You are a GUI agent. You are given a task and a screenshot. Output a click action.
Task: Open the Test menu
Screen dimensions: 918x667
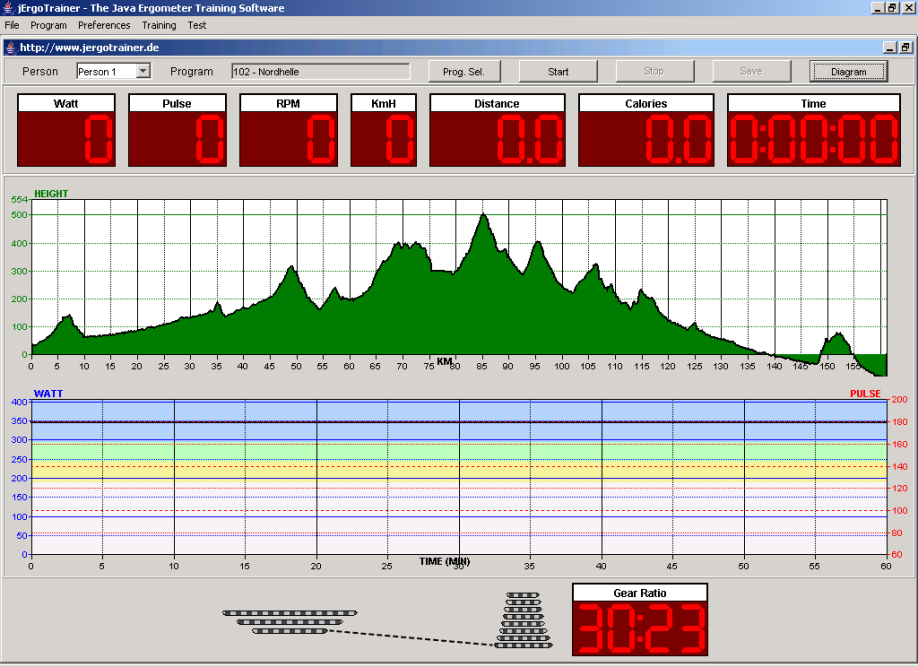point(197,25)
